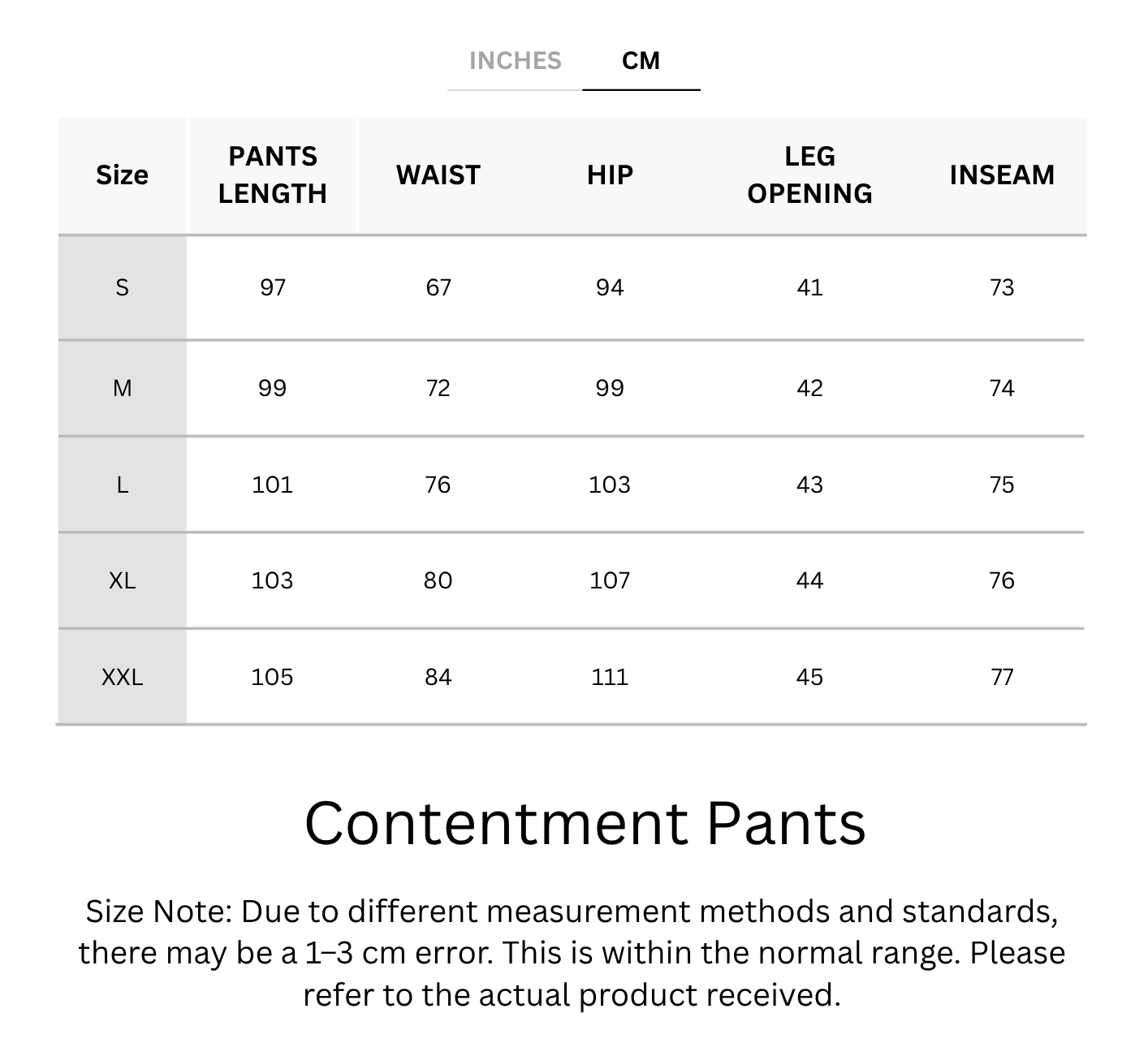Select the M size row label
Screen dimensions: 1148x1043
(122, 388)
